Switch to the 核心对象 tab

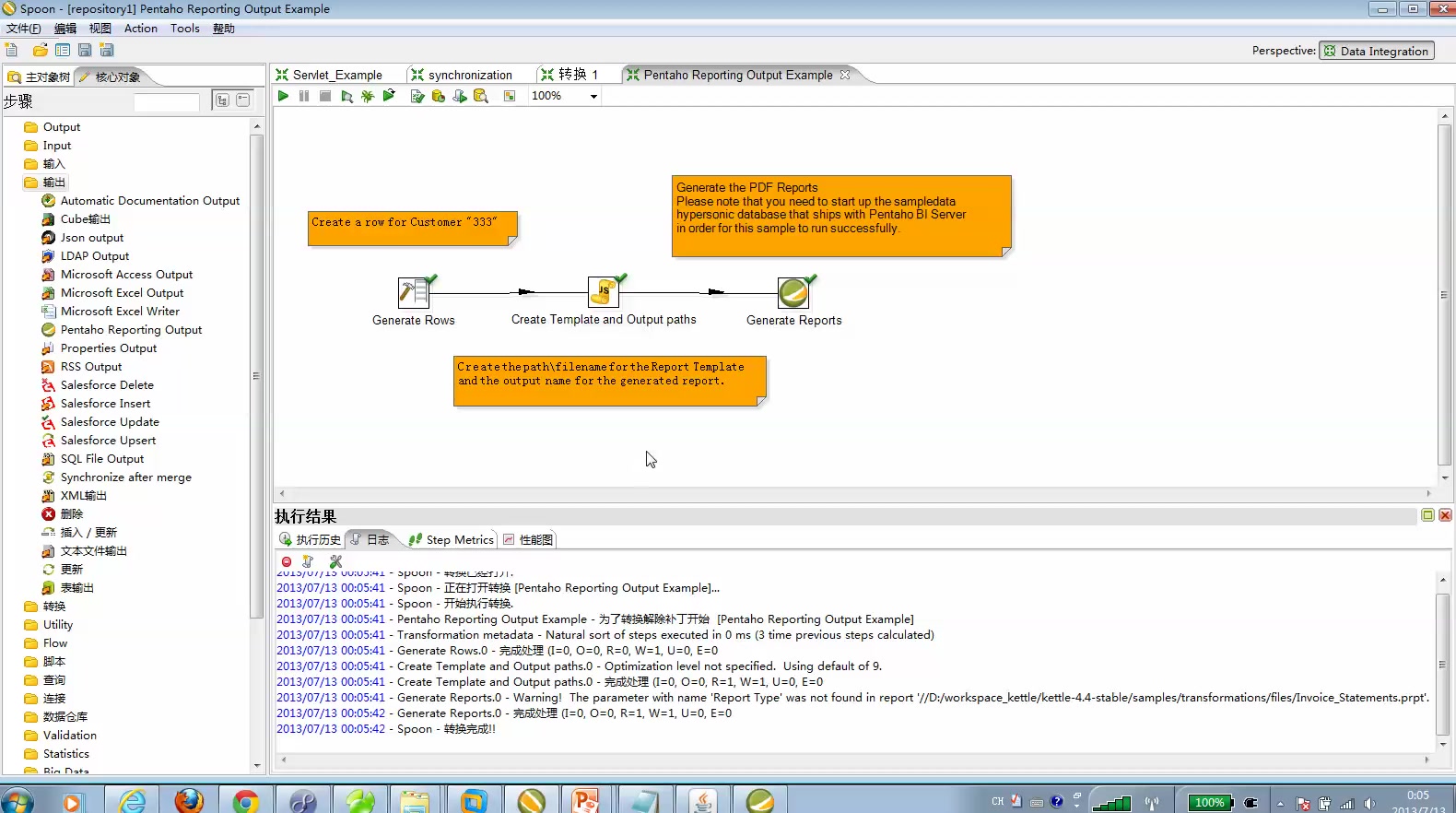[x=110, y=77]
